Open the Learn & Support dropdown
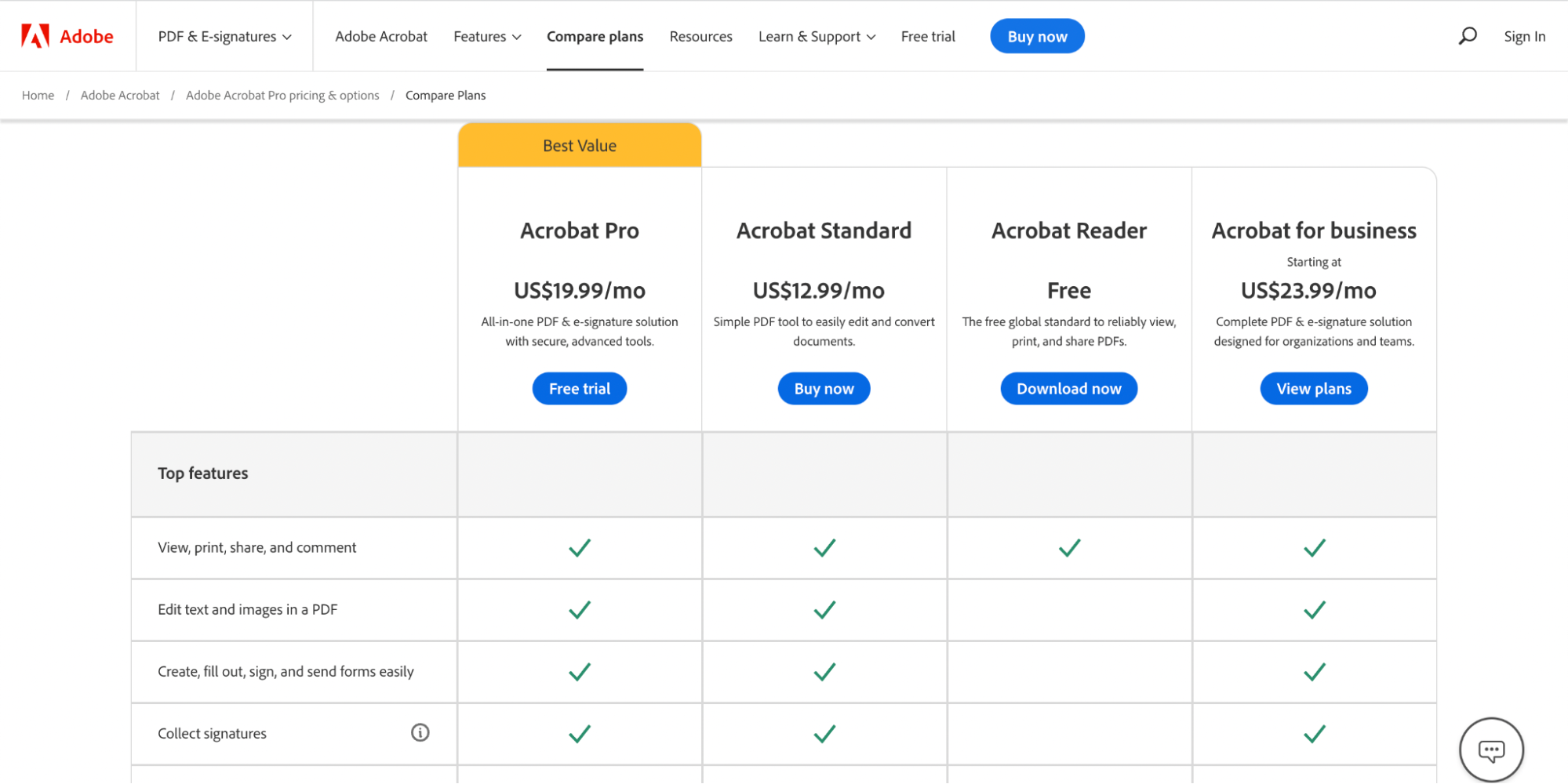Viewport: 1568px width, 784px height. pyautogui.click(x=817, y=37)
